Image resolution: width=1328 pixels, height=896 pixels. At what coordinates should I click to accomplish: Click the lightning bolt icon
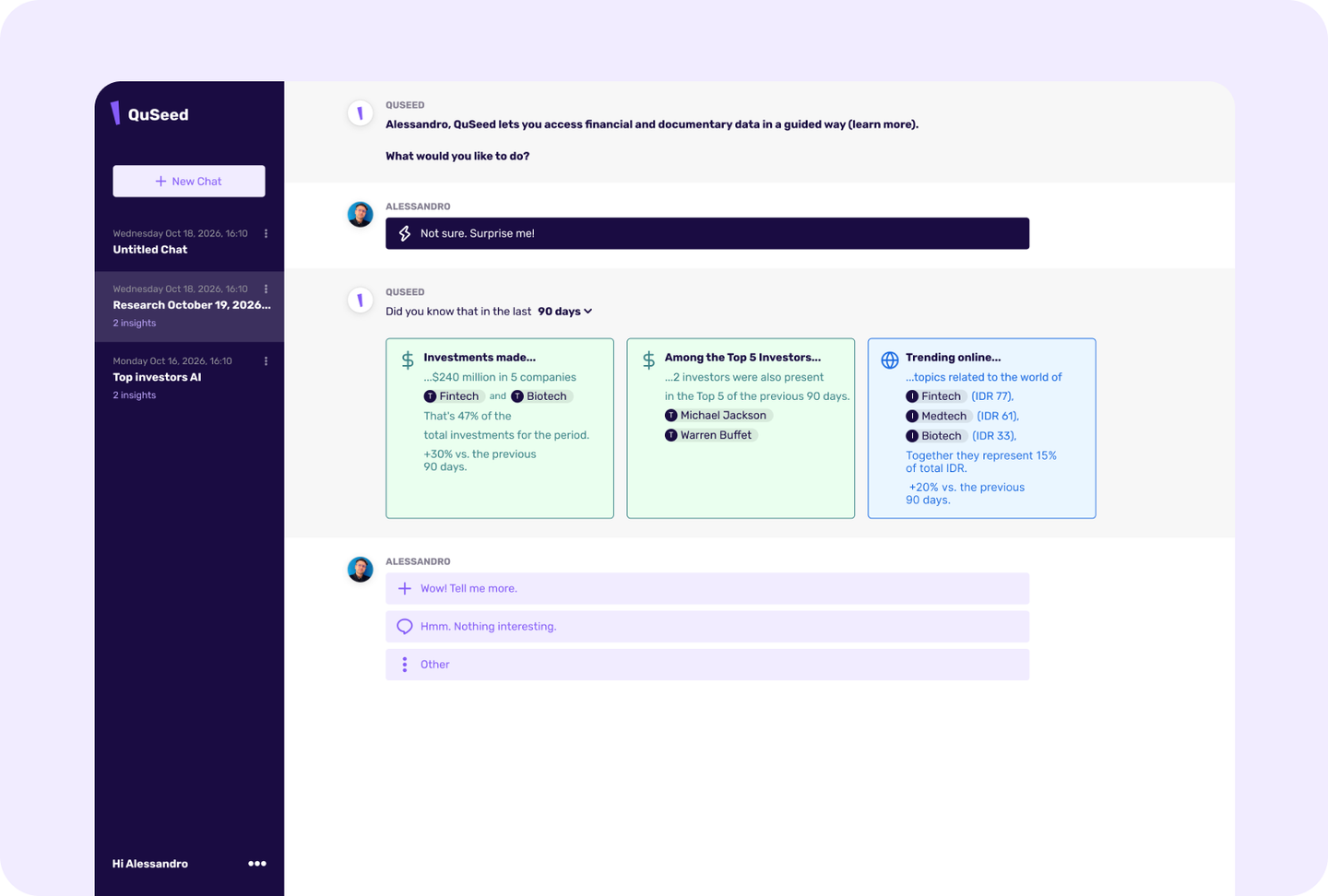pyautogui.click(x=404, y=233)
